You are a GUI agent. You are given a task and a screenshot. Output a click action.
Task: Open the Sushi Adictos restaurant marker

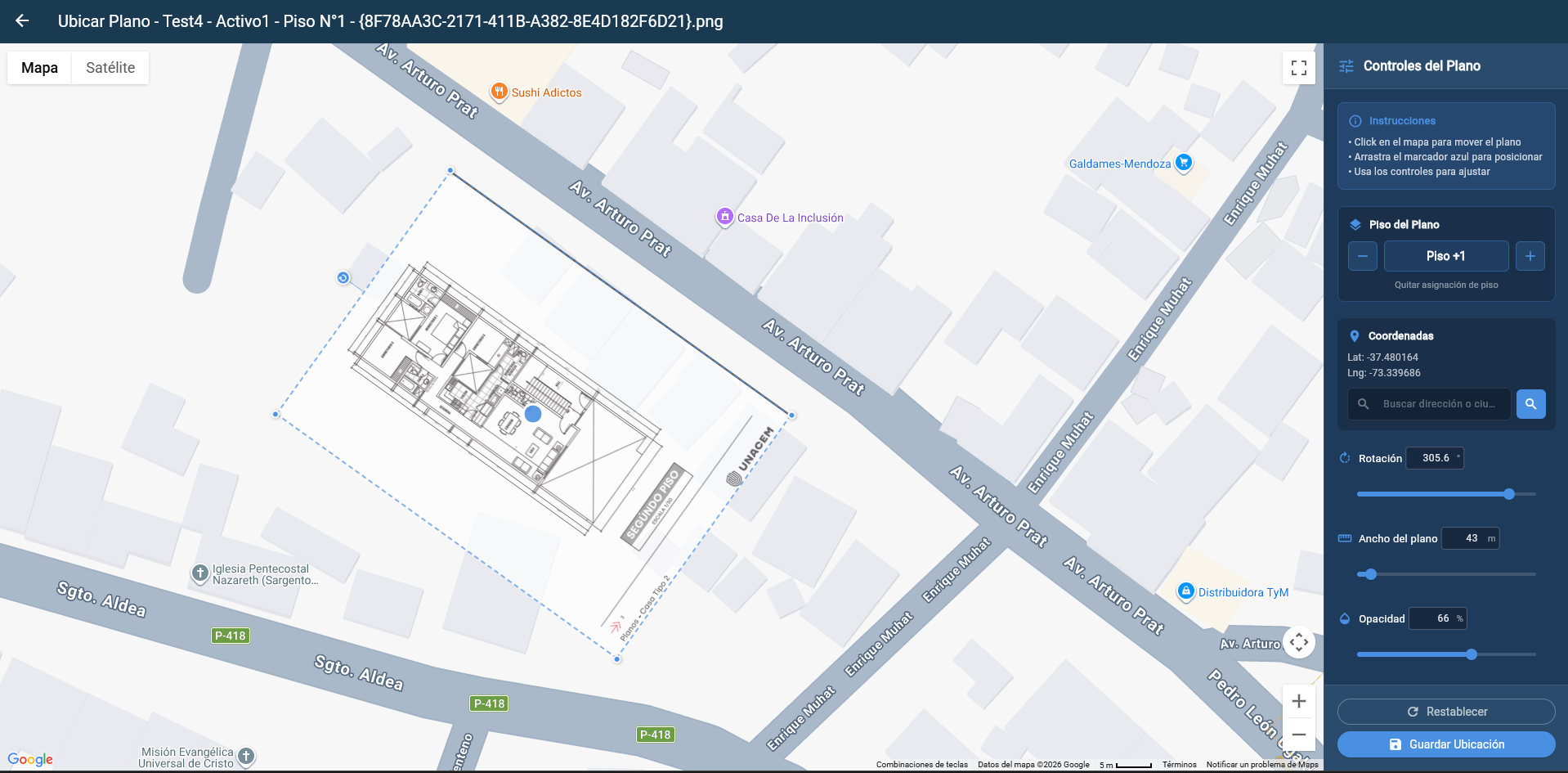coord(499,92)
